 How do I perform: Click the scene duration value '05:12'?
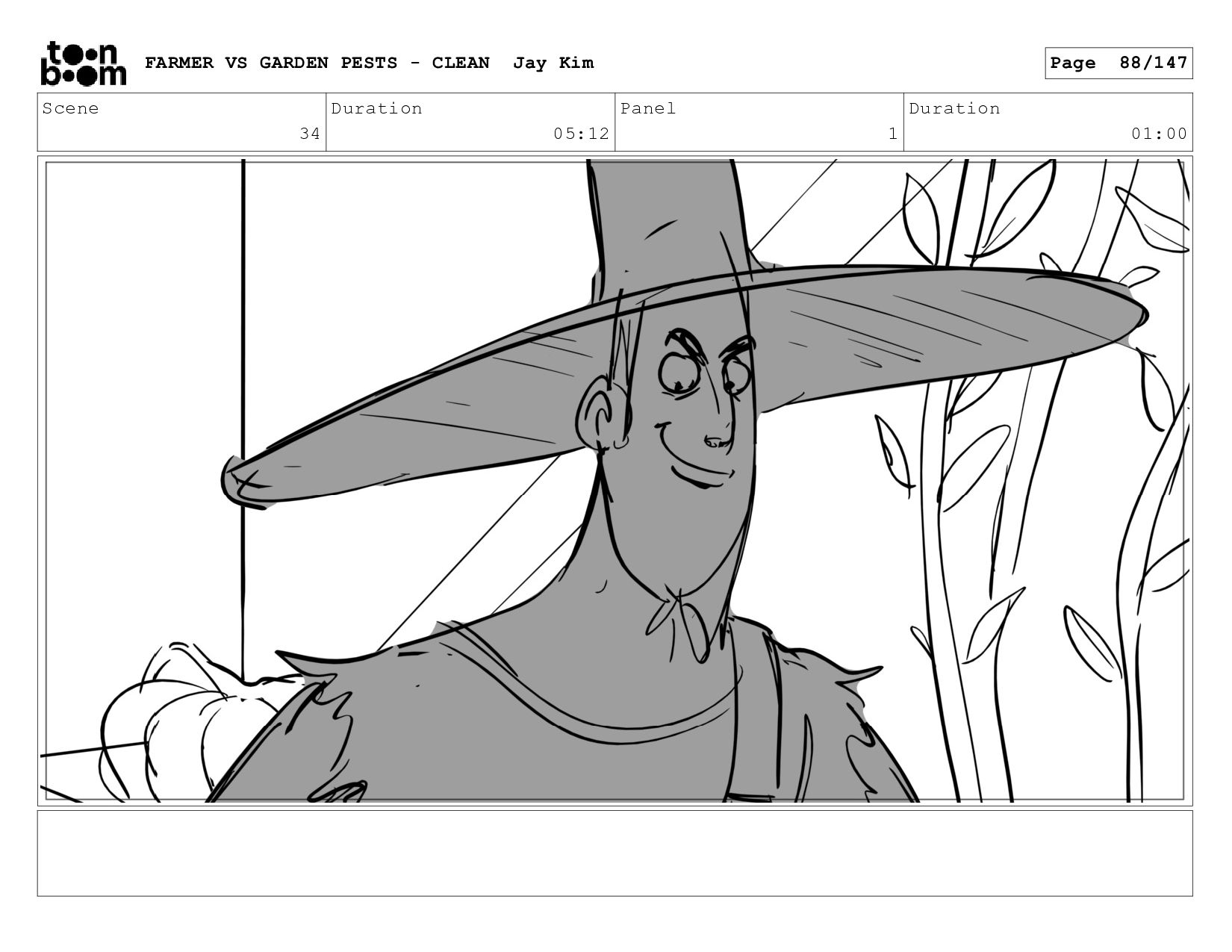tap(582, 134)
